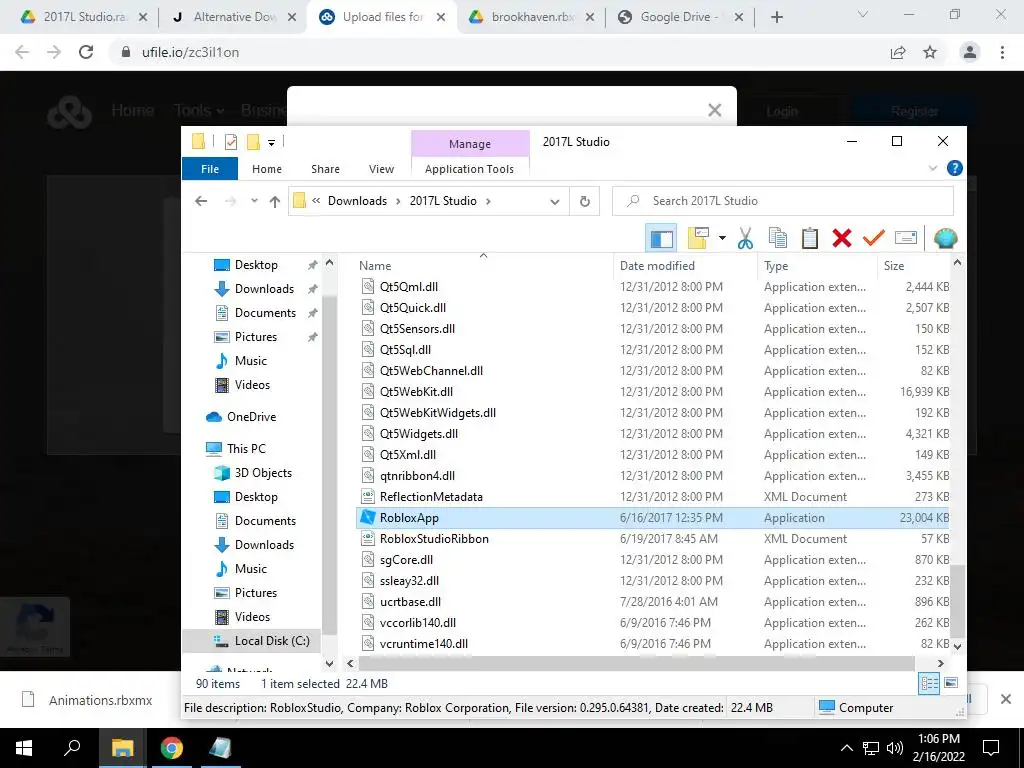Click the file list vertical scrollbar down arrow
The width and height of the screenshot is (1024, 768).
click(x=957, y=647)
